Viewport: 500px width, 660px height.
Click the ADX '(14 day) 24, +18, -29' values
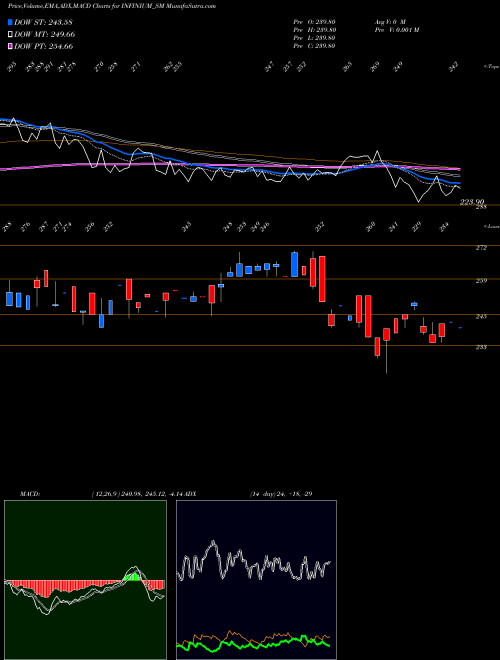[281, 494]
